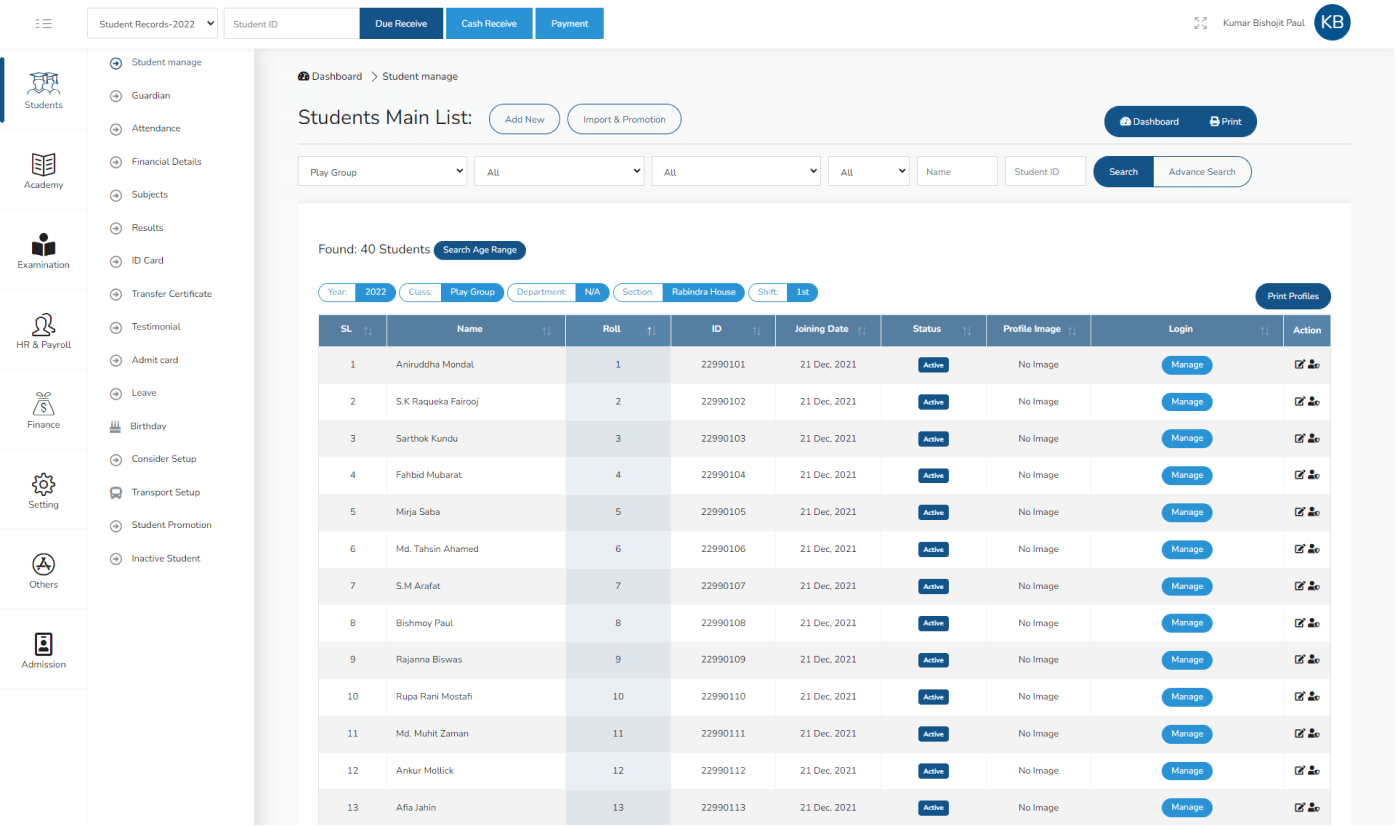Image resolution: width=1396 pixels, height=826 pixels.
Task: Open HR & Payroll icon
Action: click(43, 325)
